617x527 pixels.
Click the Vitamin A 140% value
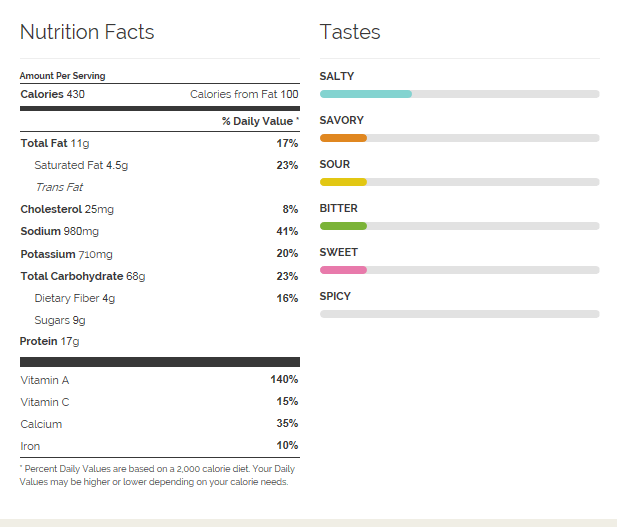(284, 380)
